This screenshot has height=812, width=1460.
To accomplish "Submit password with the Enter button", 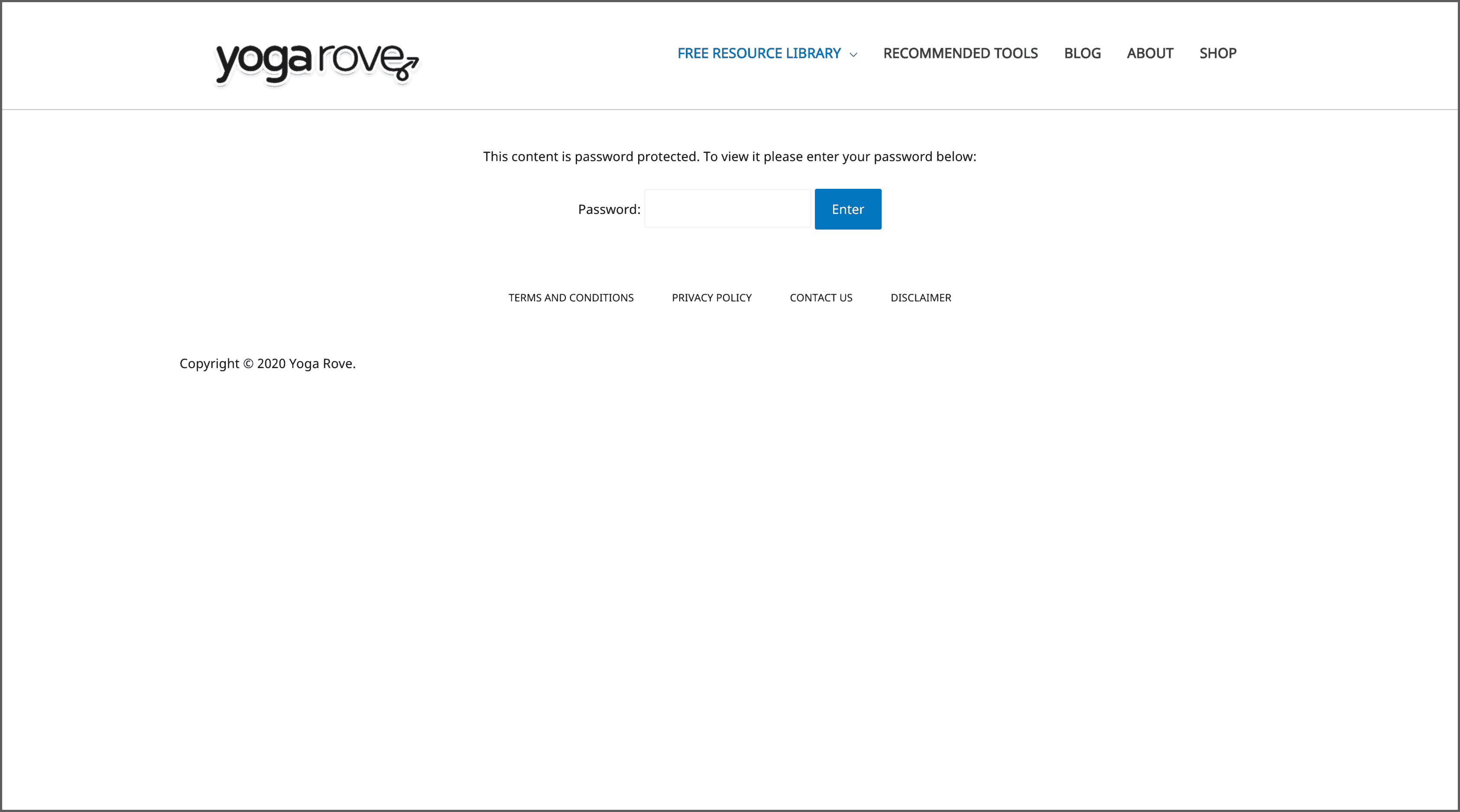I will tap(848, 209).
